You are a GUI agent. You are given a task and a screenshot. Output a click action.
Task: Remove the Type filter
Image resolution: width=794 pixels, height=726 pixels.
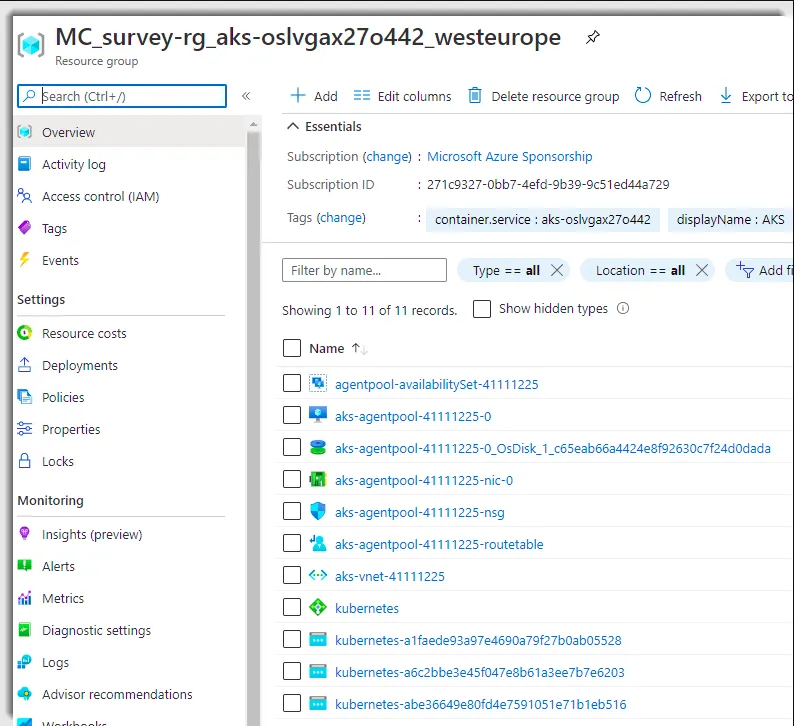[557, 270]
